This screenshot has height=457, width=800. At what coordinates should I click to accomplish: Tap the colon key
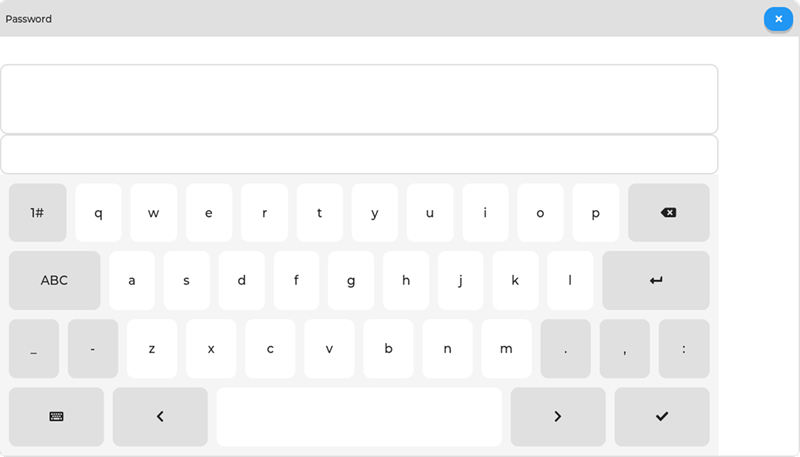tap(684, 348)
